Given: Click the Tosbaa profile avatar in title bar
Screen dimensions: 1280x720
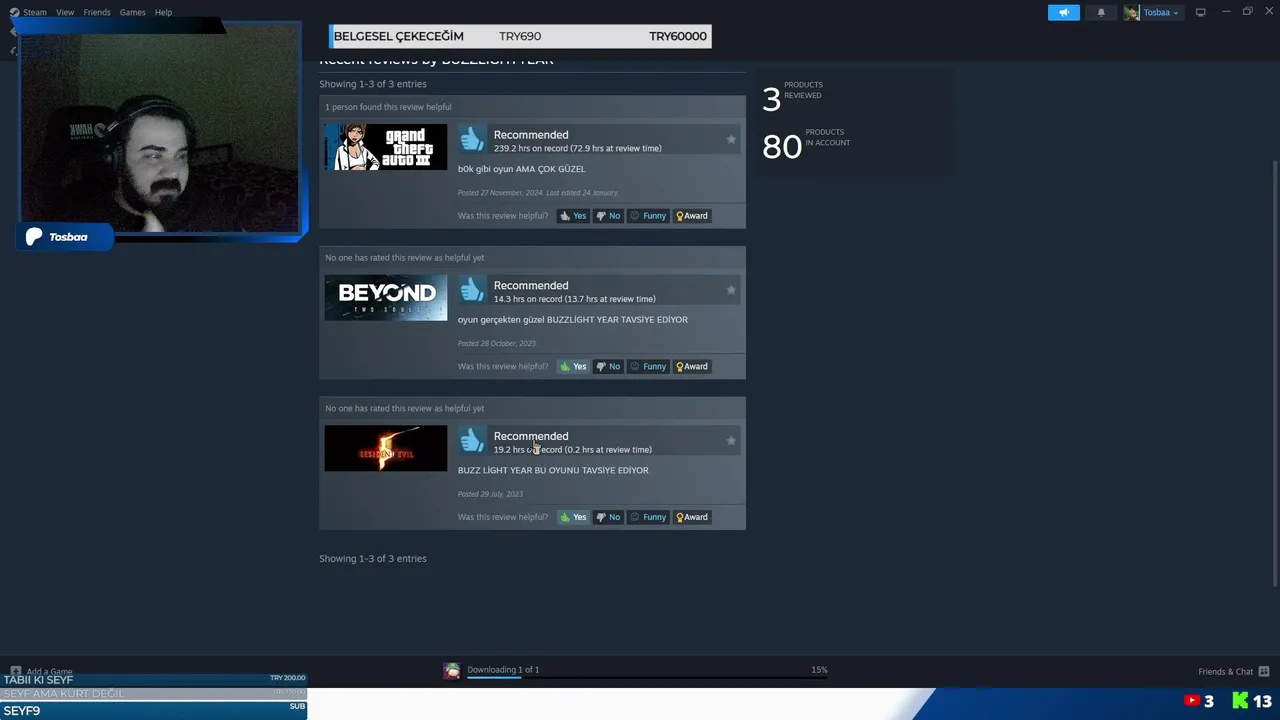Looking at the screenshot, I should click(x=1131, y=12).
